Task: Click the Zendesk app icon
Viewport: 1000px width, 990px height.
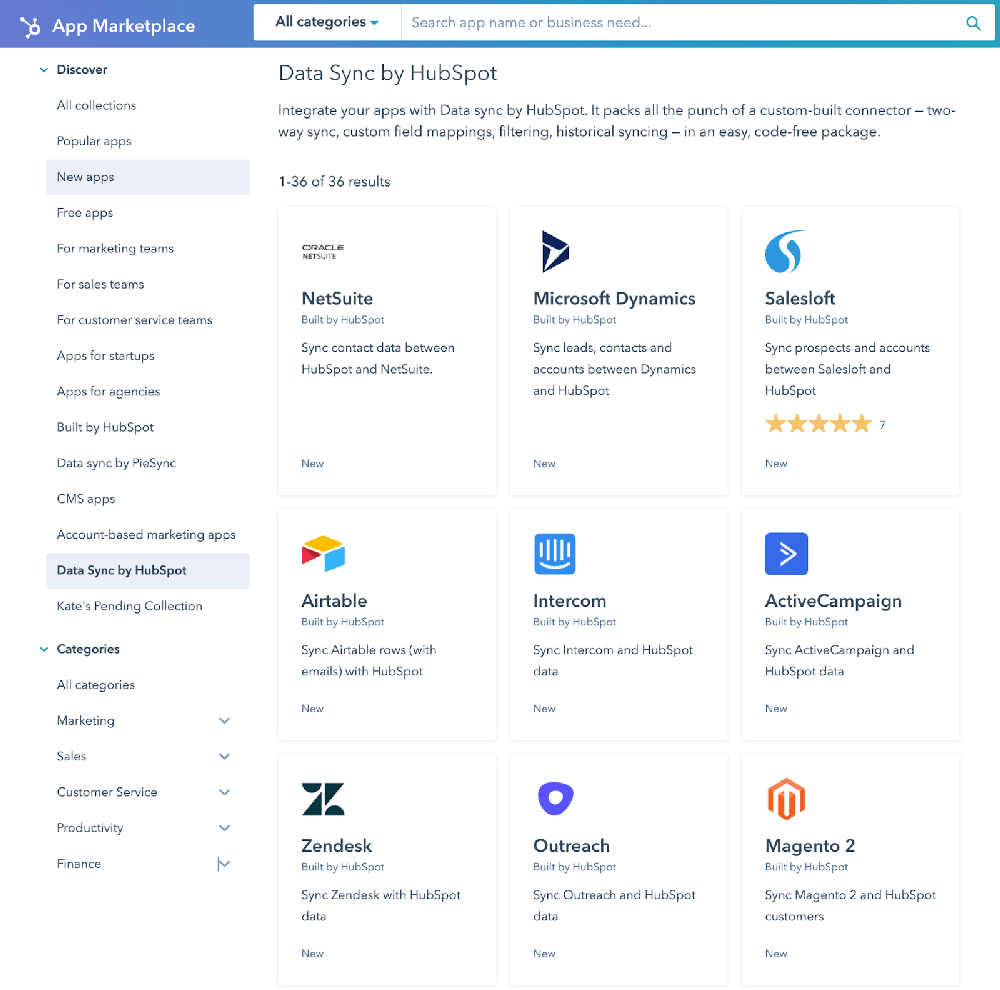Action: (322, 798)
